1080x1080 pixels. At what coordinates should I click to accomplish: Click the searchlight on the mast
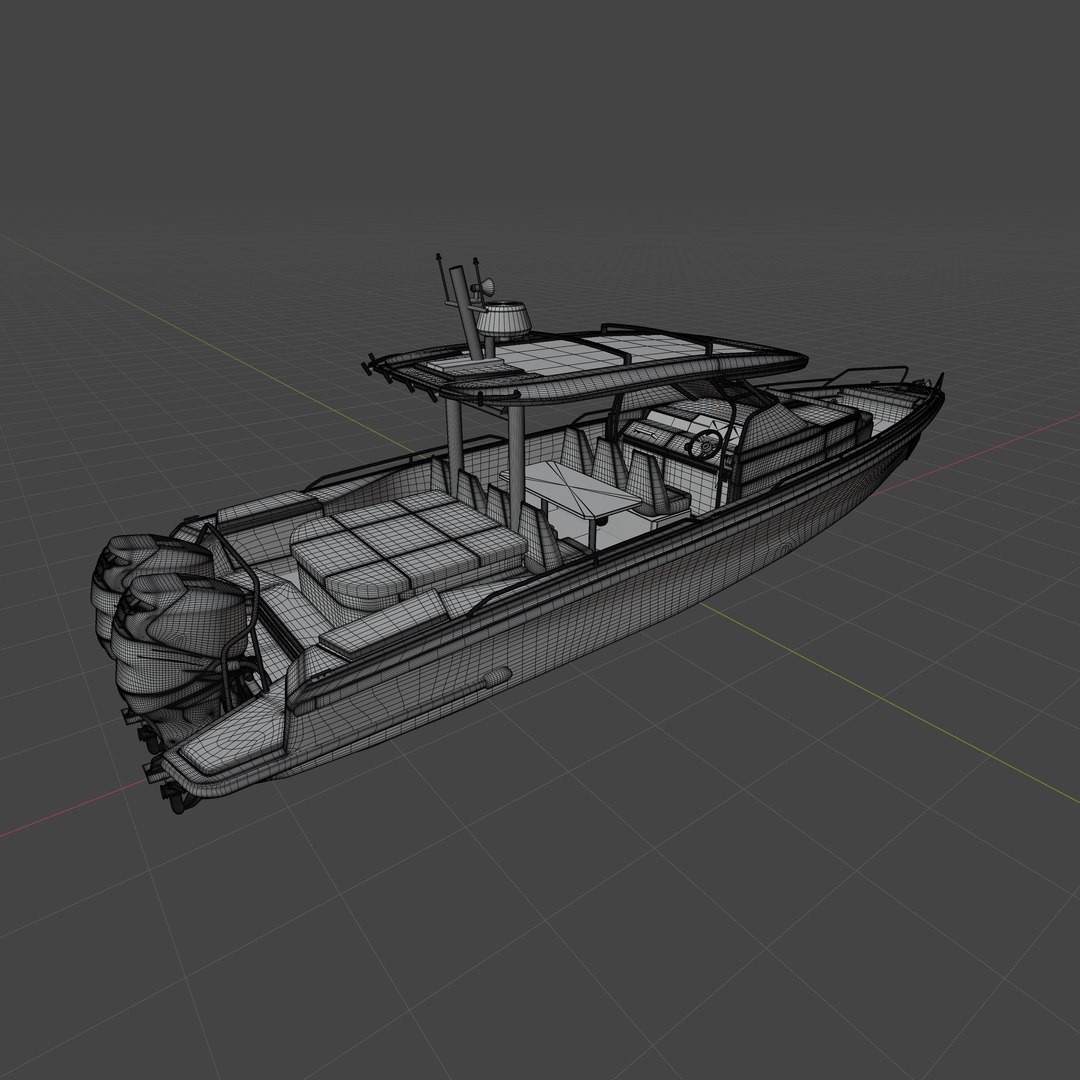coord(482,287)
